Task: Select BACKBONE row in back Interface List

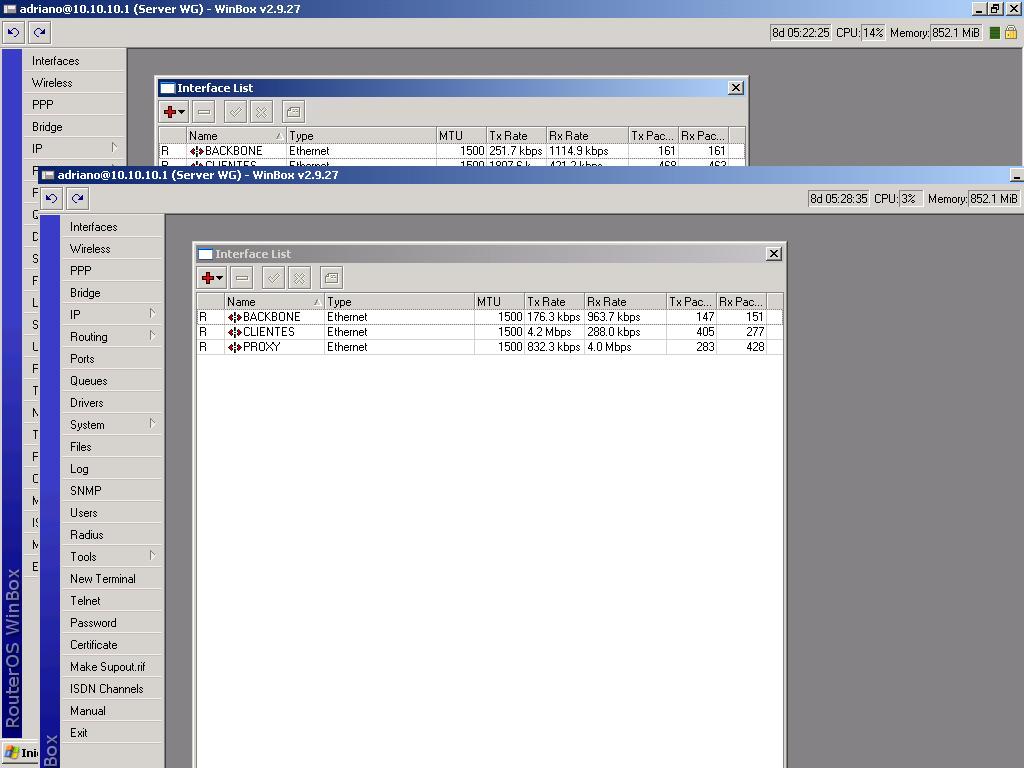Action: pos(452,151)
